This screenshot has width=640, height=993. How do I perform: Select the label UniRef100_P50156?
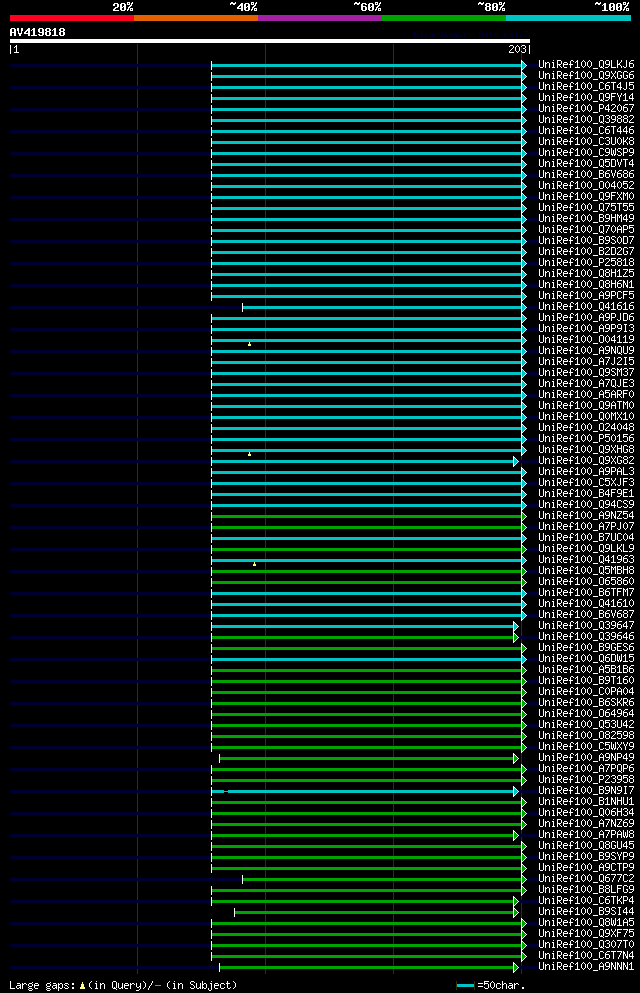pos(586,439)
